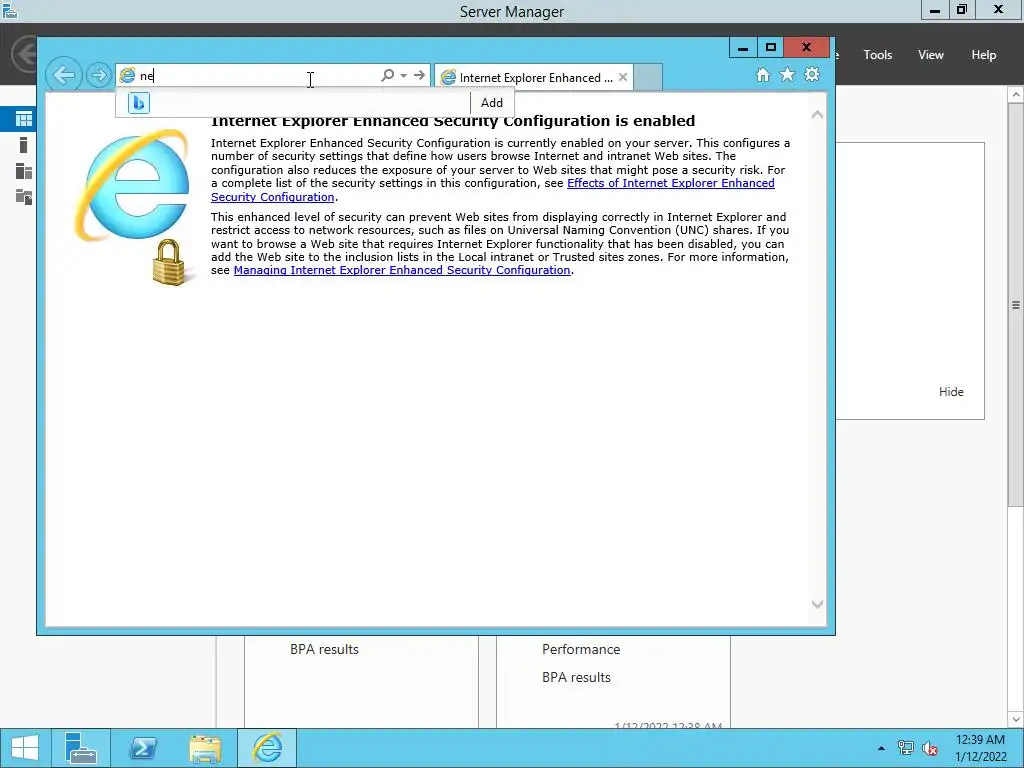Click the muted speaker volume tray icon
Screen dimensions: 1024x768
[930, 748]
